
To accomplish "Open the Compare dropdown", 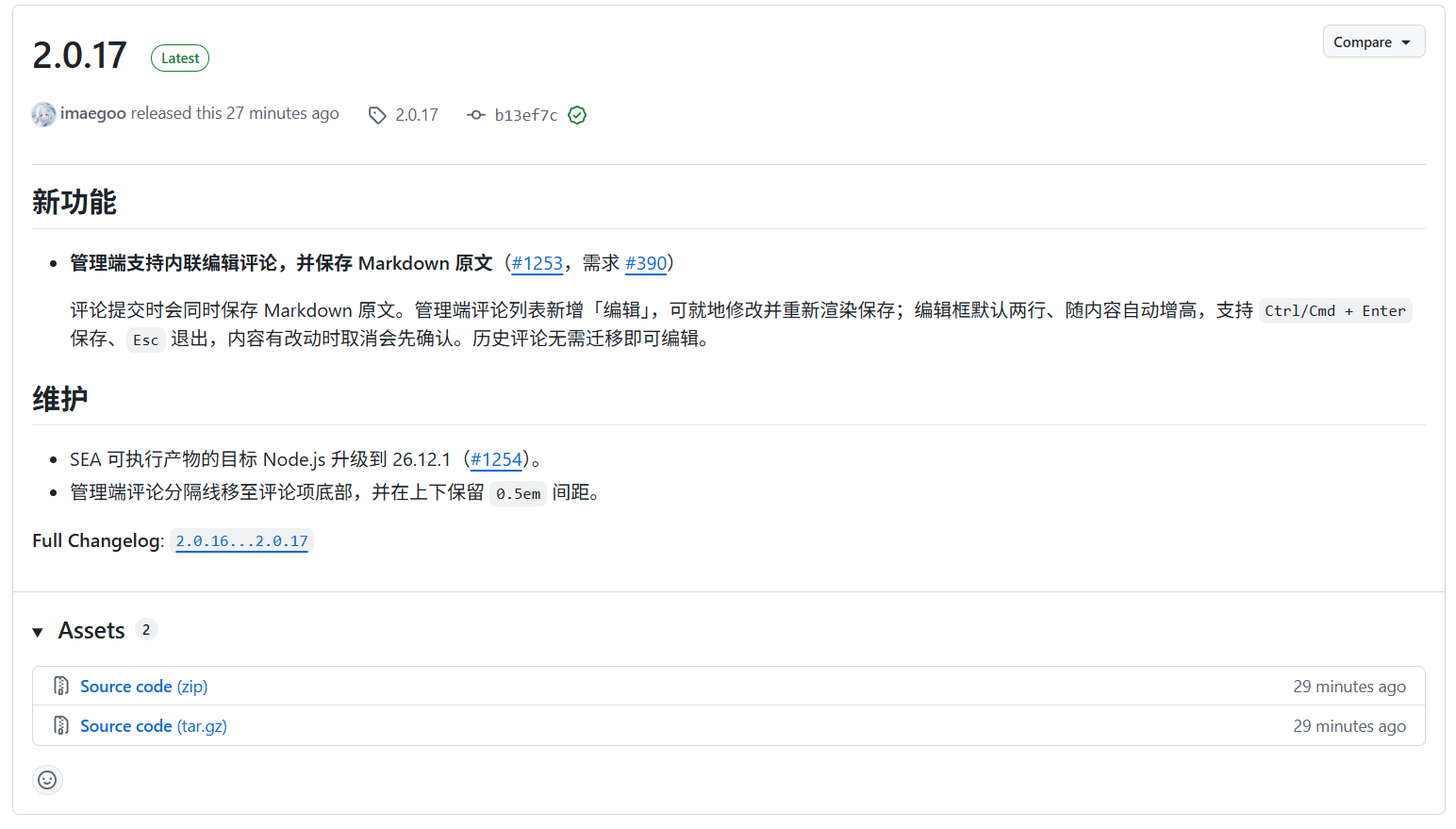I will point(1373,41).
